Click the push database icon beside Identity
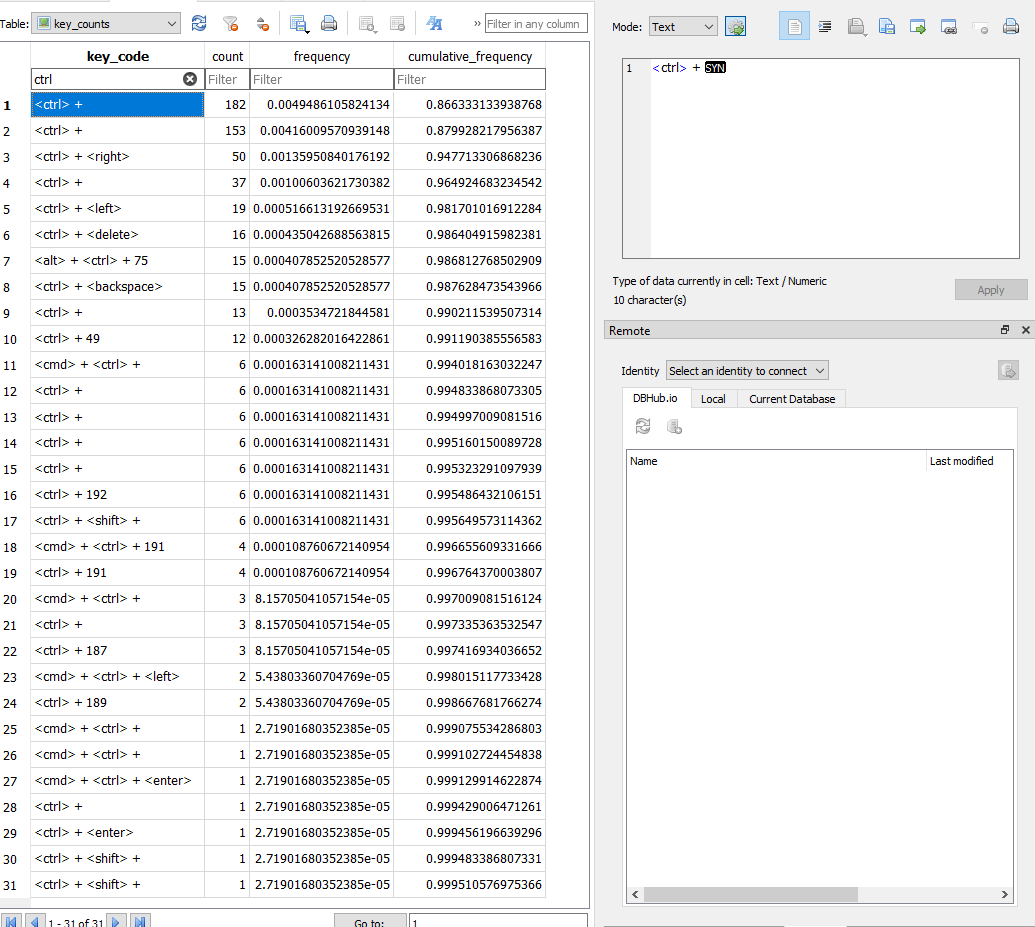Screen dimensions: 1035x927 (1008, 370)
